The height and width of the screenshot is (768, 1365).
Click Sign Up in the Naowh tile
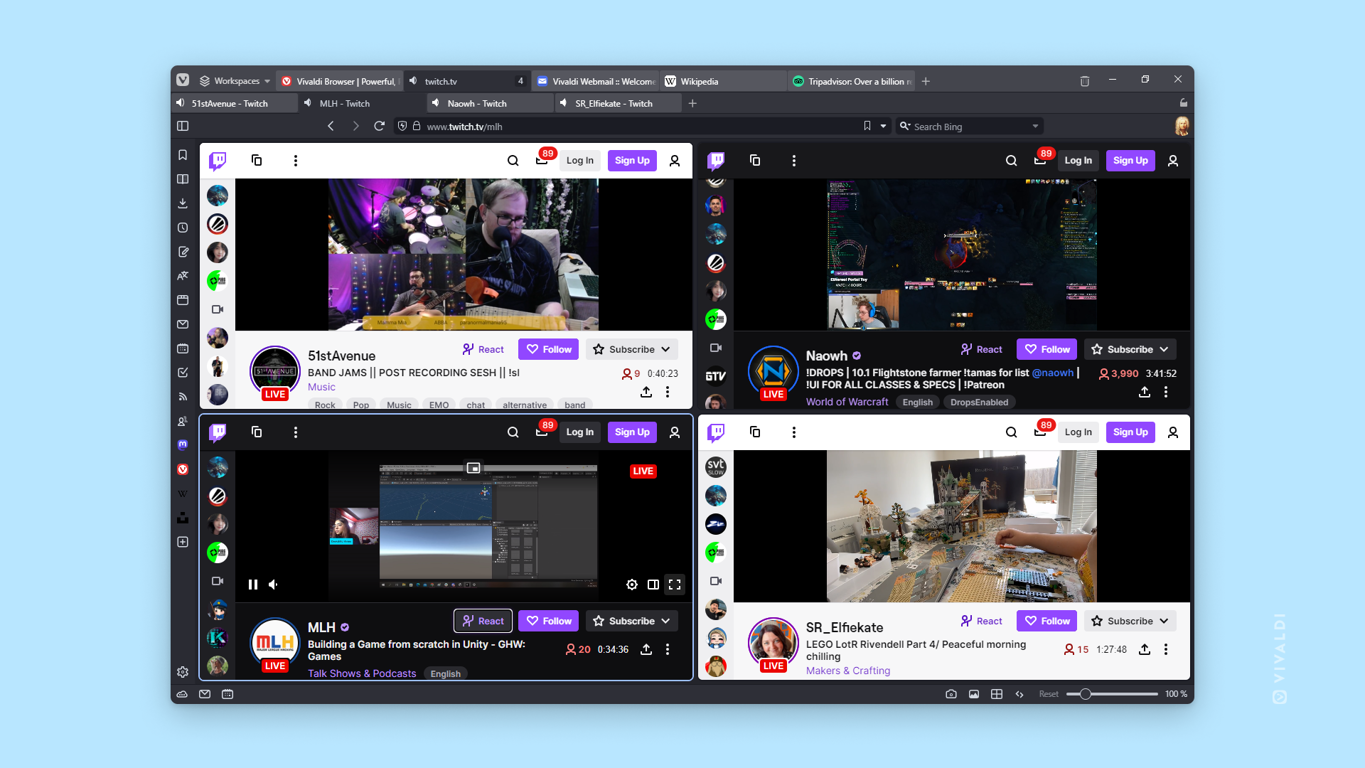coord(1131,160)
